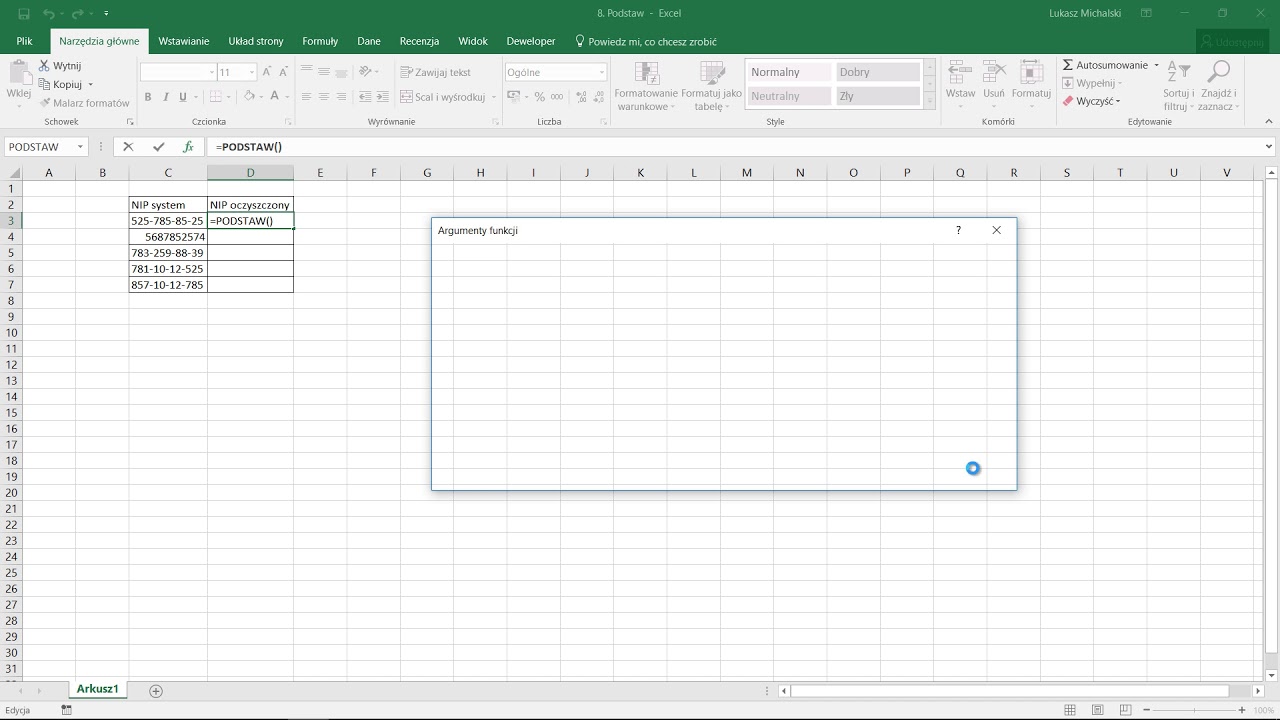The image size is (1280, 720).
Task: Cancel formula entry with X icon
Action: click(x=128, y=147)
